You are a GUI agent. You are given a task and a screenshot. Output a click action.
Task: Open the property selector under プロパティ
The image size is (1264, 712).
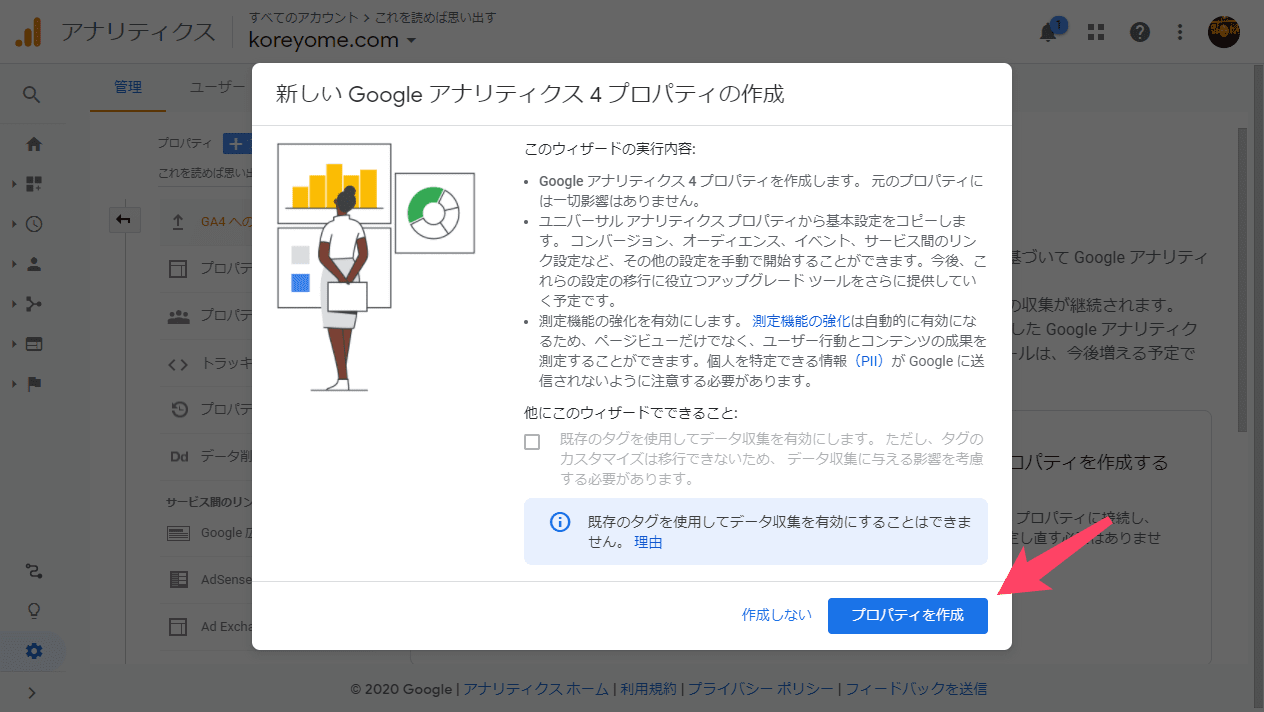click(x=205, y=173)
